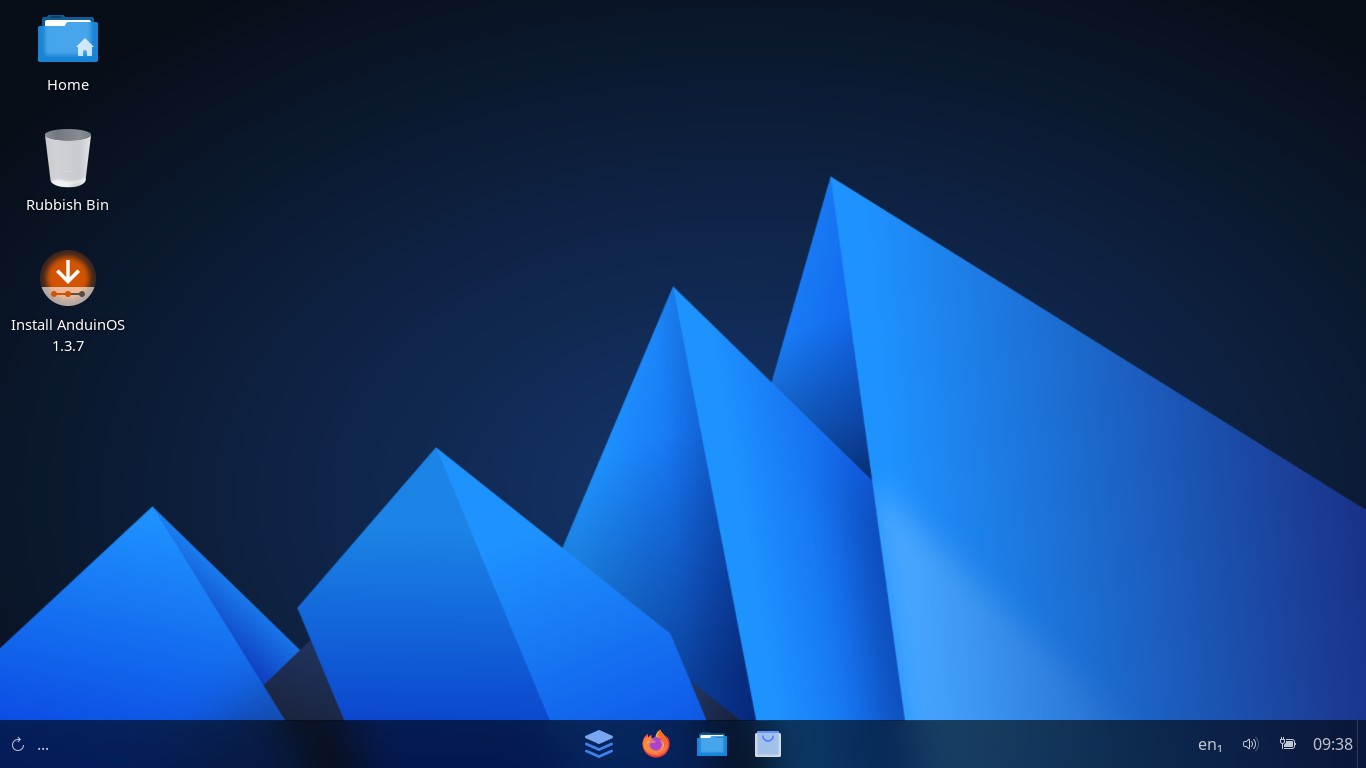Open the 09:38 clock panel
The width and height of the screenshot is (1366, 768).
click(1333, 744)
